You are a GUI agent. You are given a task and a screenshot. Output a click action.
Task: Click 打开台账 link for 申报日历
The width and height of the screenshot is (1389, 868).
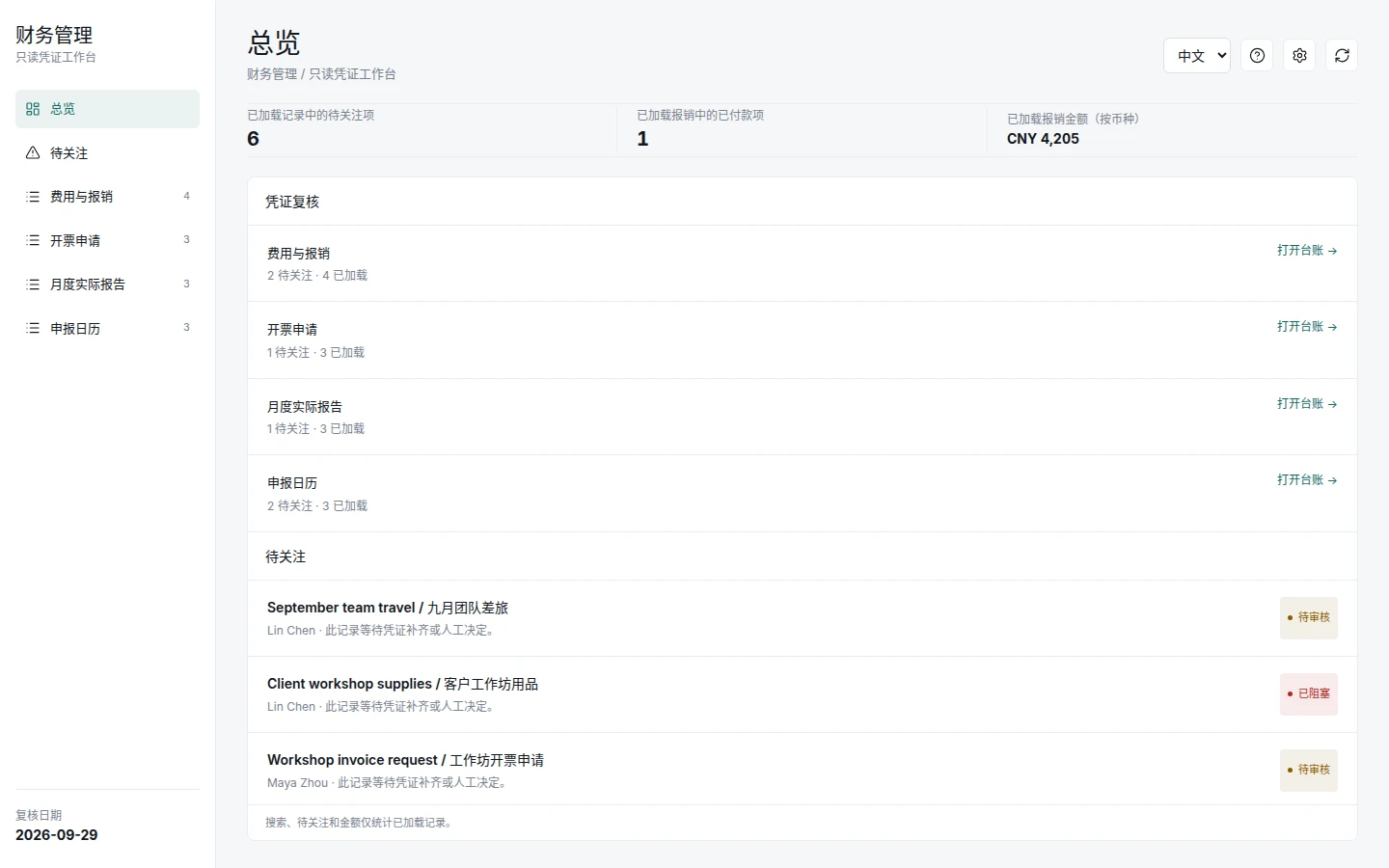tap(1307, 480)
